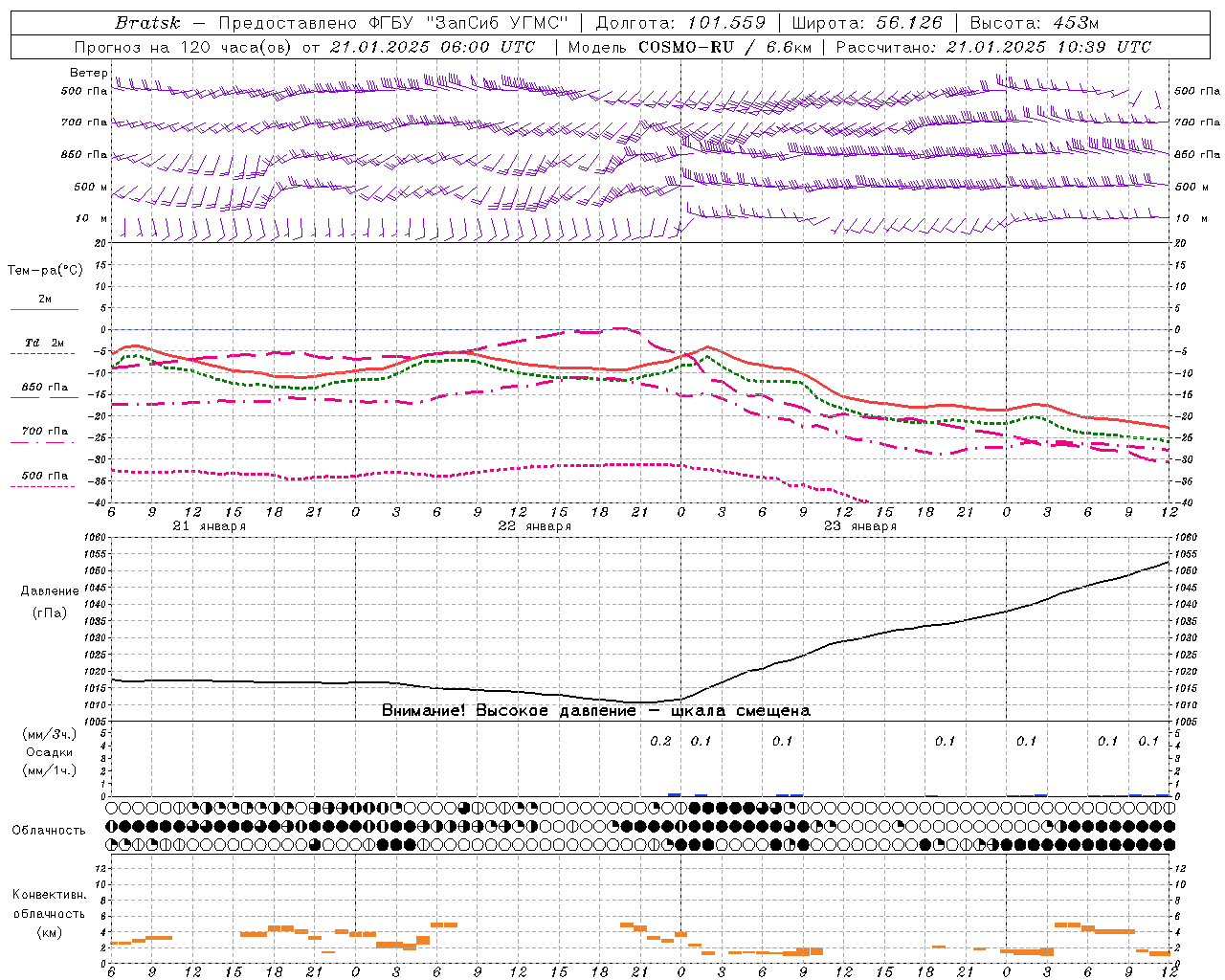Click the Конвективн. облачность label
This screenshot has width=1225, height=980.
coord(49,904)
